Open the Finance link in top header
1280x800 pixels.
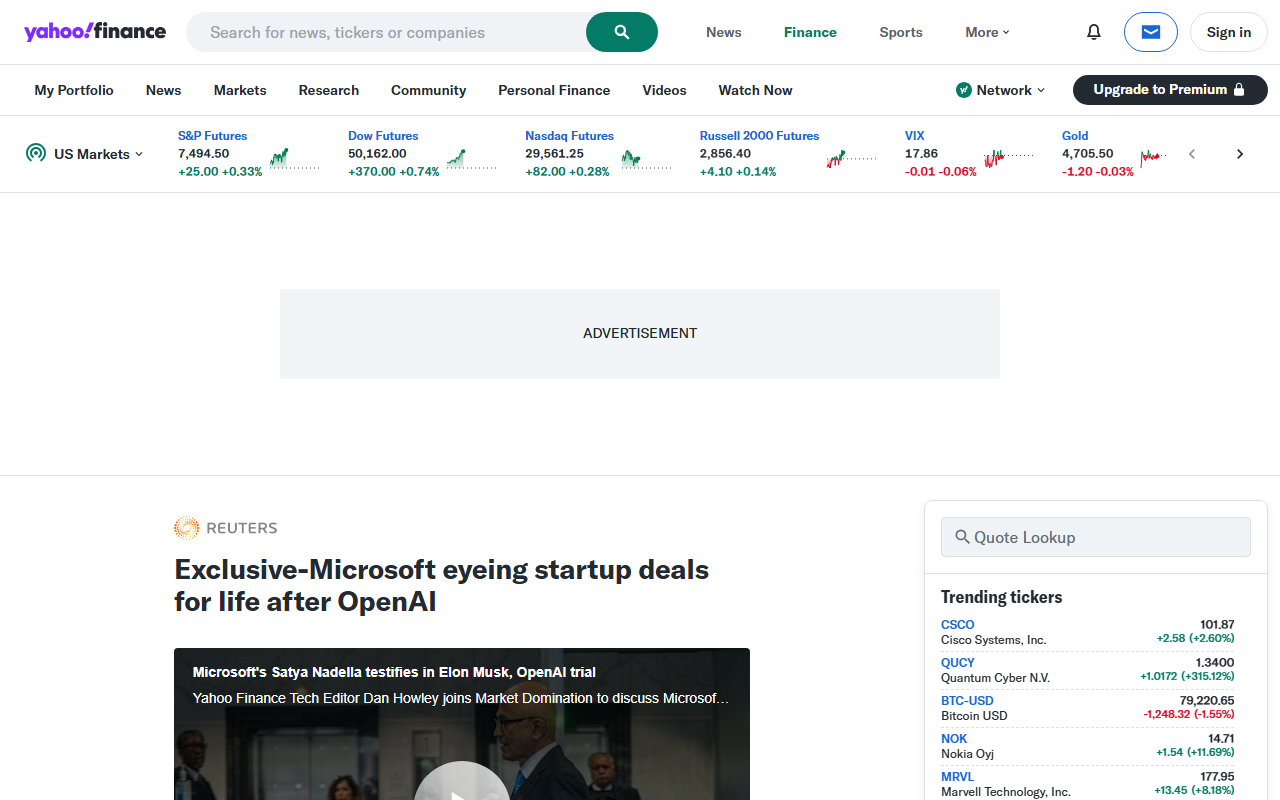pyautogui.click(x=810, y=32)
